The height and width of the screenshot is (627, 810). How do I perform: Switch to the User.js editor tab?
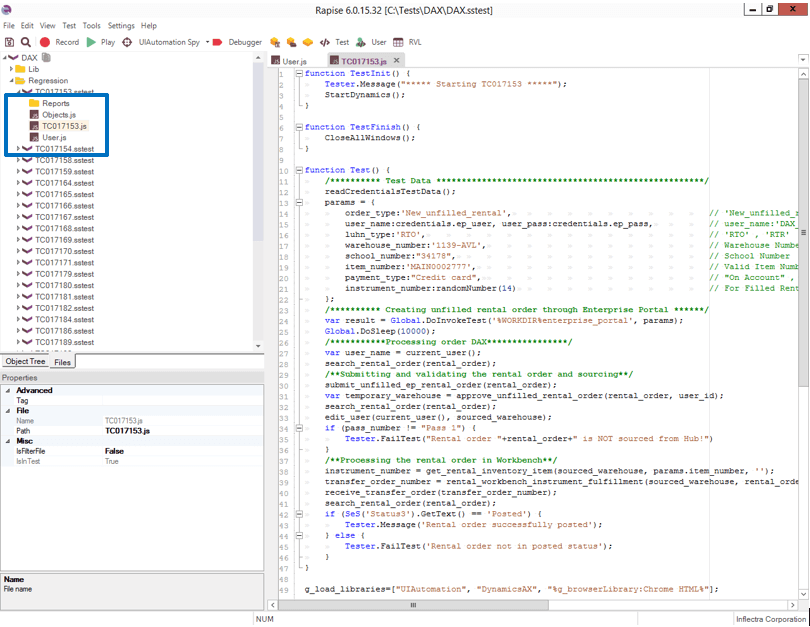(x=289, y=61)
